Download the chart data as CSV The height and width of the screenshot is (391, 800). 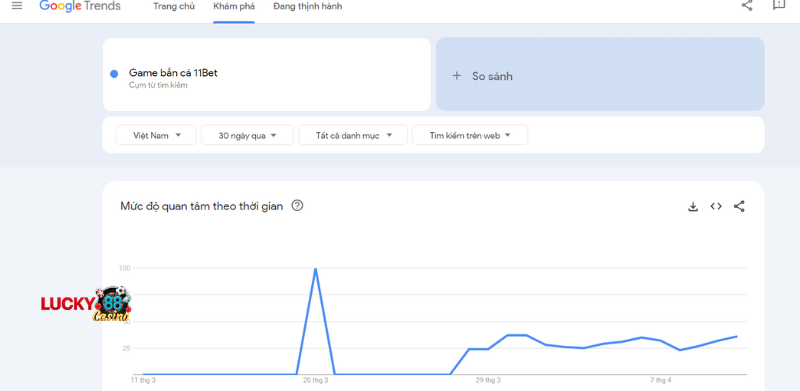pyautogui.click(x=693, y=207)
